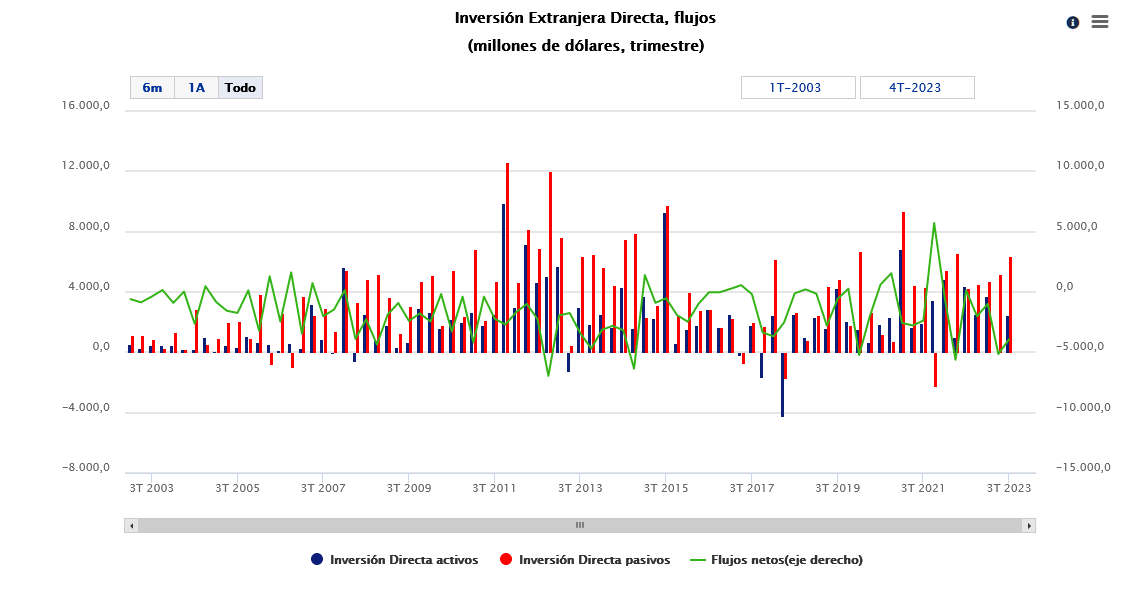Click the start date field 1T-2003
Viewport: 1140px width, 610px height.
coord(797,88)
